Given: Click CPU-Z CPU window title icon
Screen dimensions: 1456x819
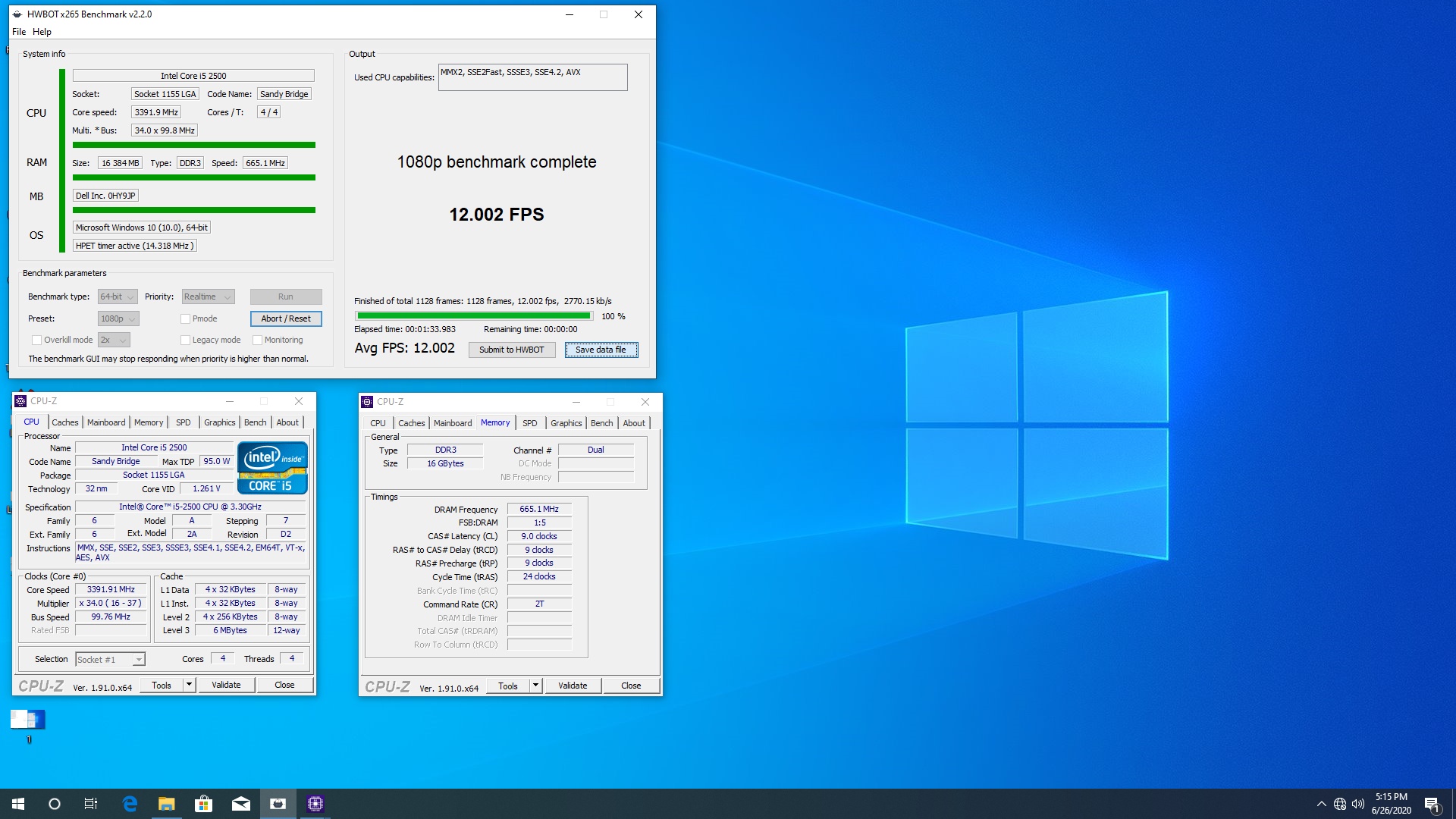Looking at the screenshot, I should pyautogui.click(x=20, y=401).
